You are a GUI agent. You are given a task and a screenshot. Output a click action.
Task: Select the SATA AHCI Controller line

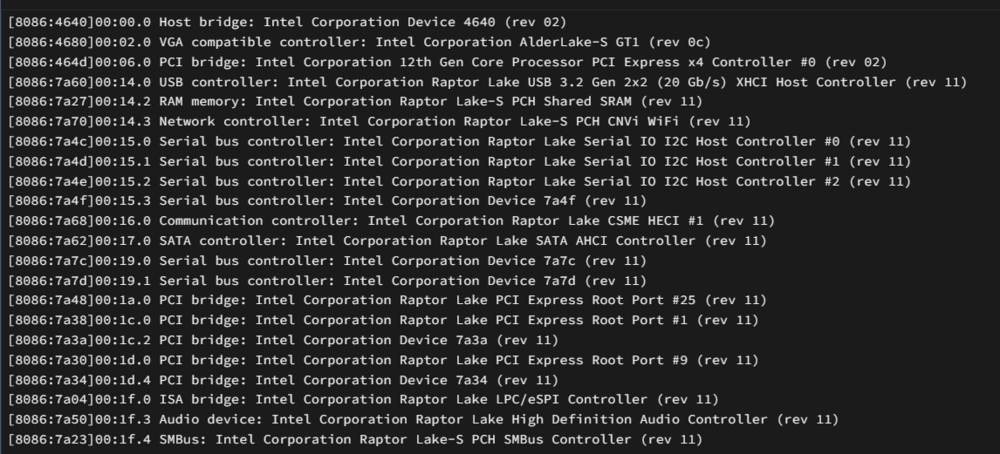pyautogui.click(x=387, y=240)
